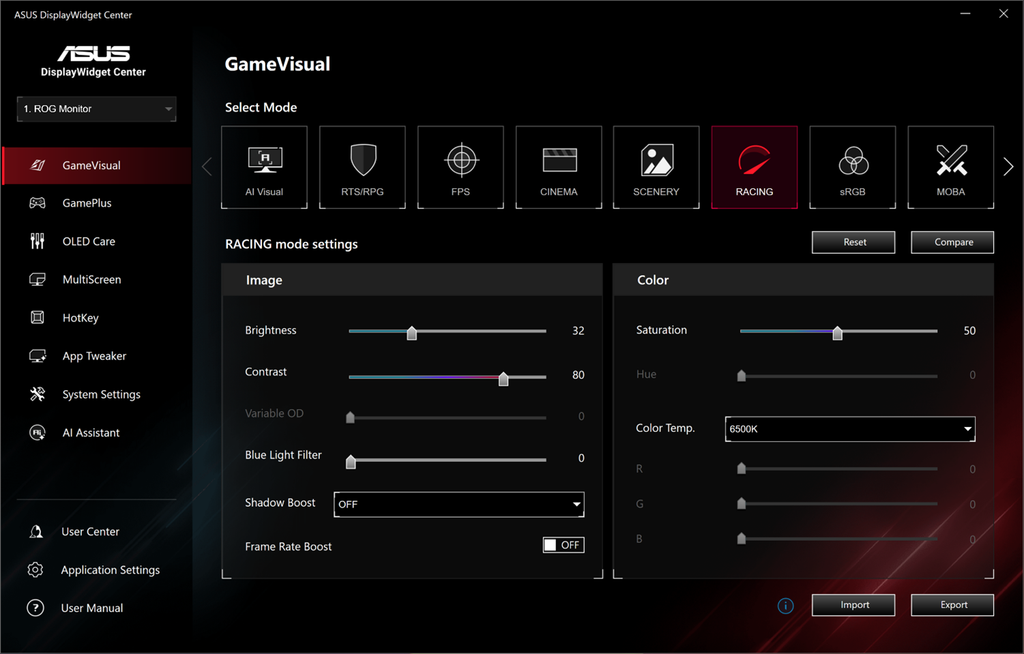Screen dimensions: 1024x654
Task: Click the Export button
Action: point(953,605)
